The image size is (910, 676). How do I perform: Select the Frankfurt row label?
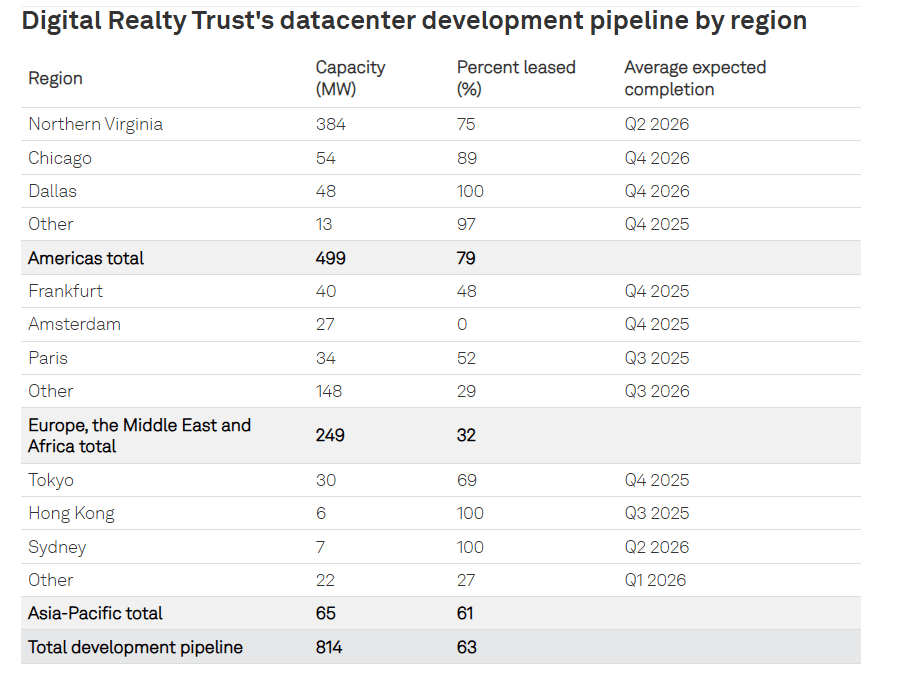[65, 291]
